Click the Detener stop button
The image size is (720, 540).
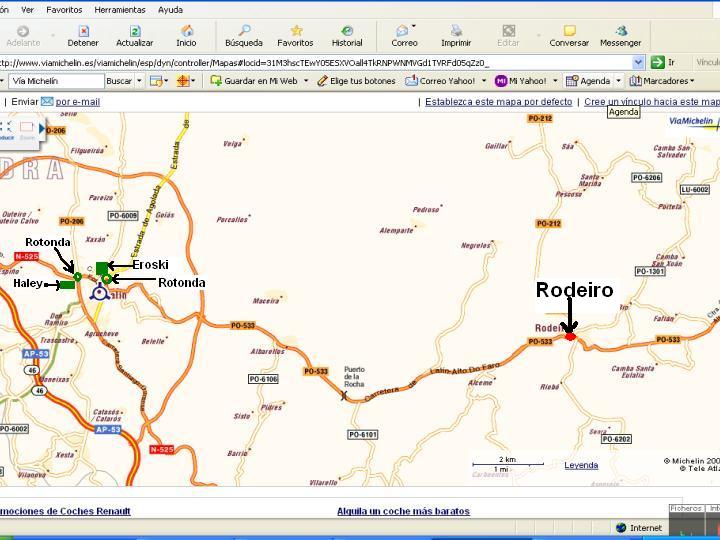pyautogui.click(x=83, y=36)
